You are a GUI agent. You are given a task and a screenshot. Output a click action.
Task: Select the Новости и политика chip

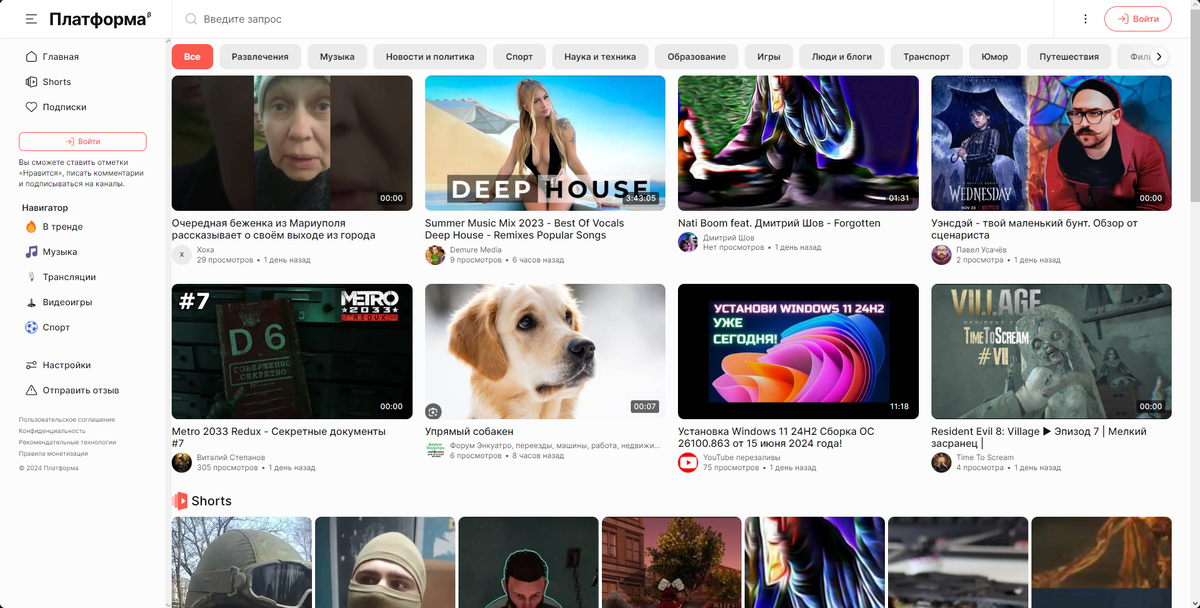[430, 57]
